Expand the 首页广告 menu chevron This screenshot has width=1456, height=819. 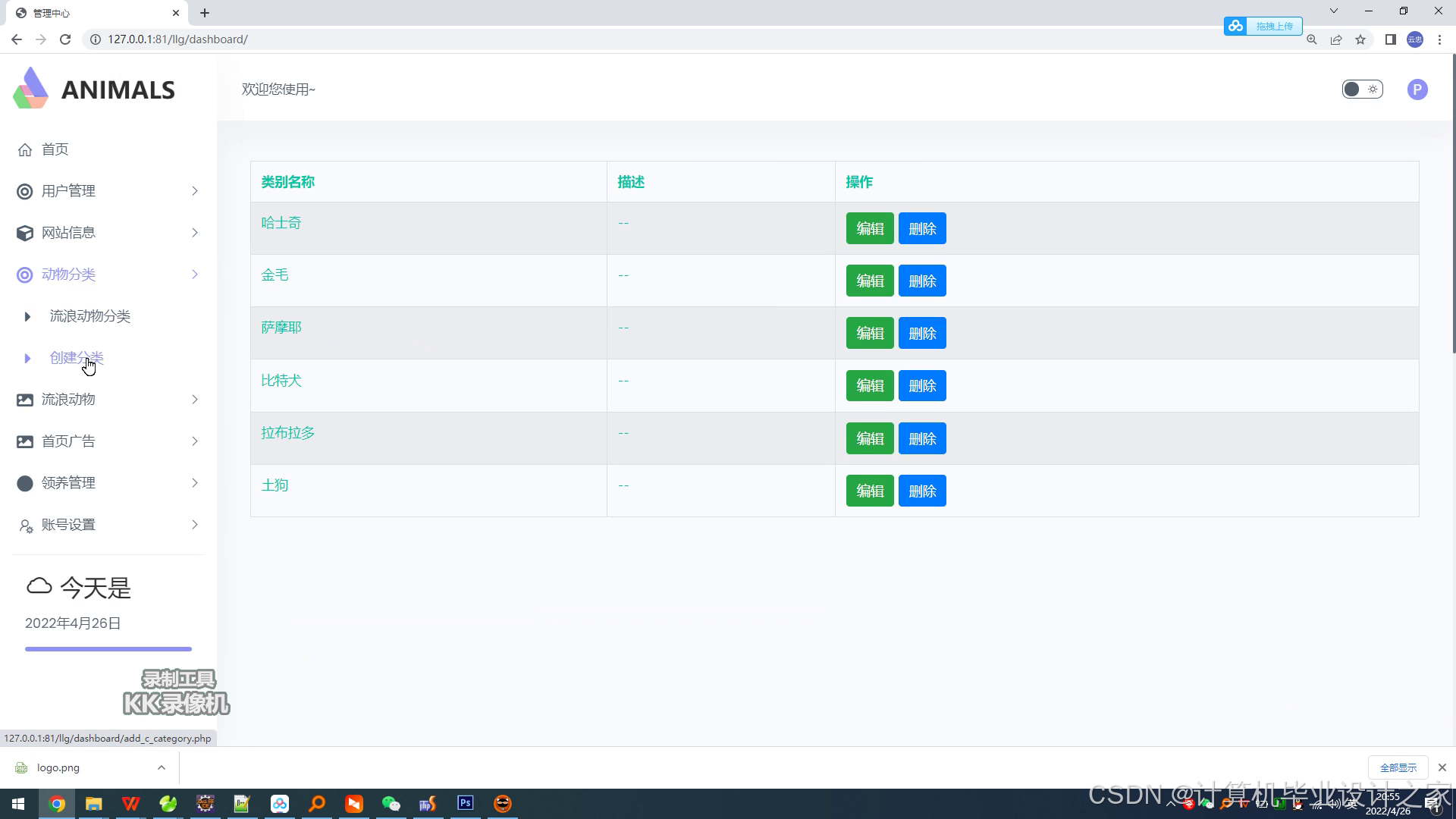click(x=195, y=441)
